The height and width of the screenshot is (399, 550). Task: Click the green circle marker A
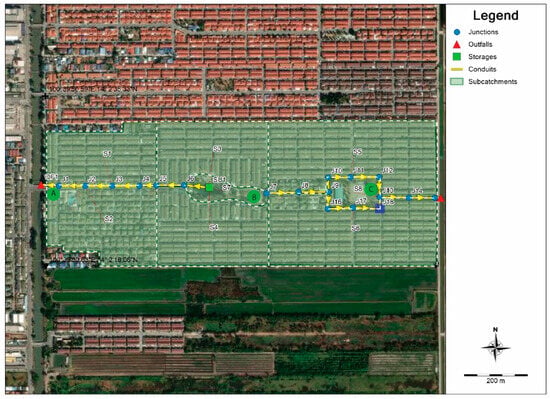[53, 194]
